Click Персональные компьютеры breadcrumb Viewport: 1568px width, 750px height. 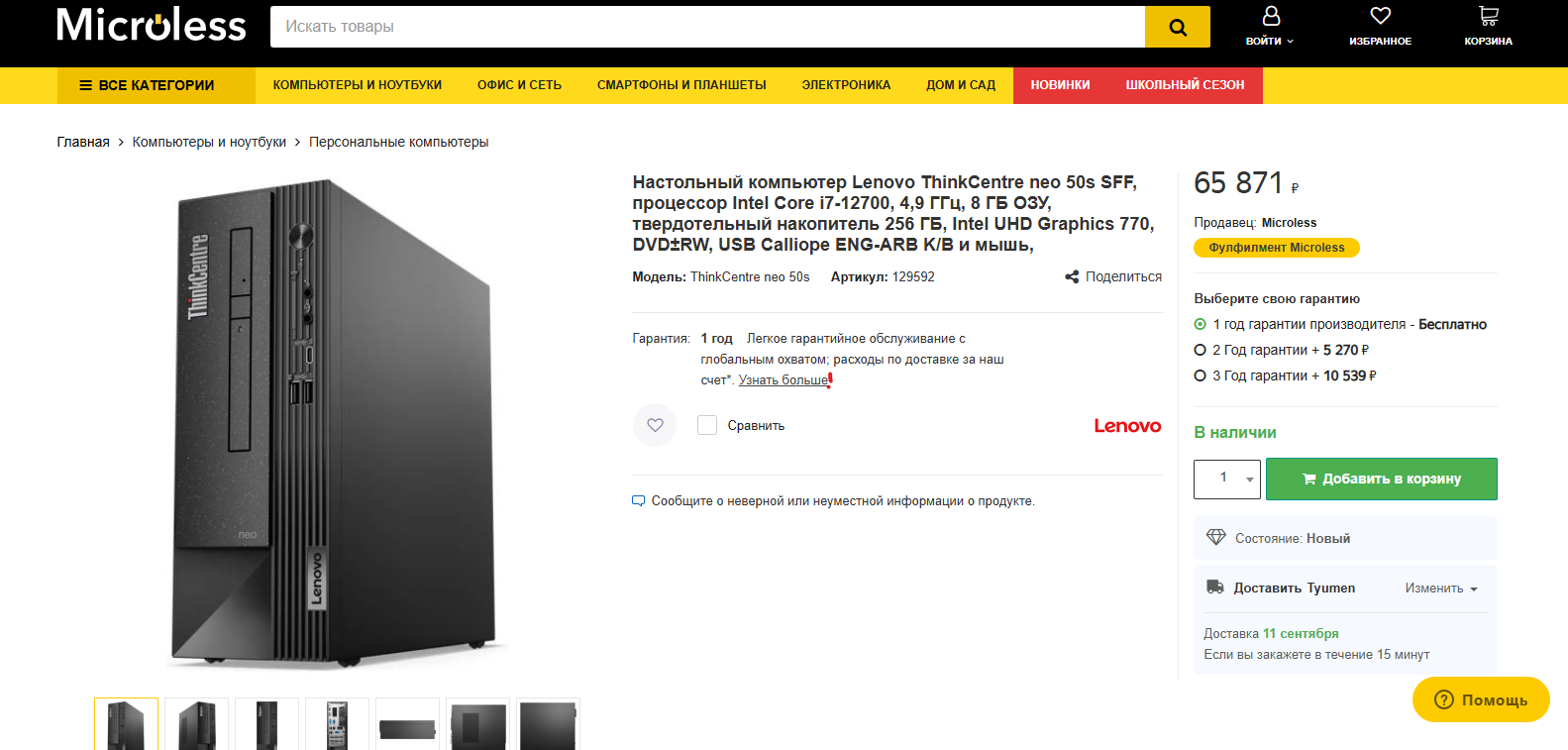click(398, 142)
